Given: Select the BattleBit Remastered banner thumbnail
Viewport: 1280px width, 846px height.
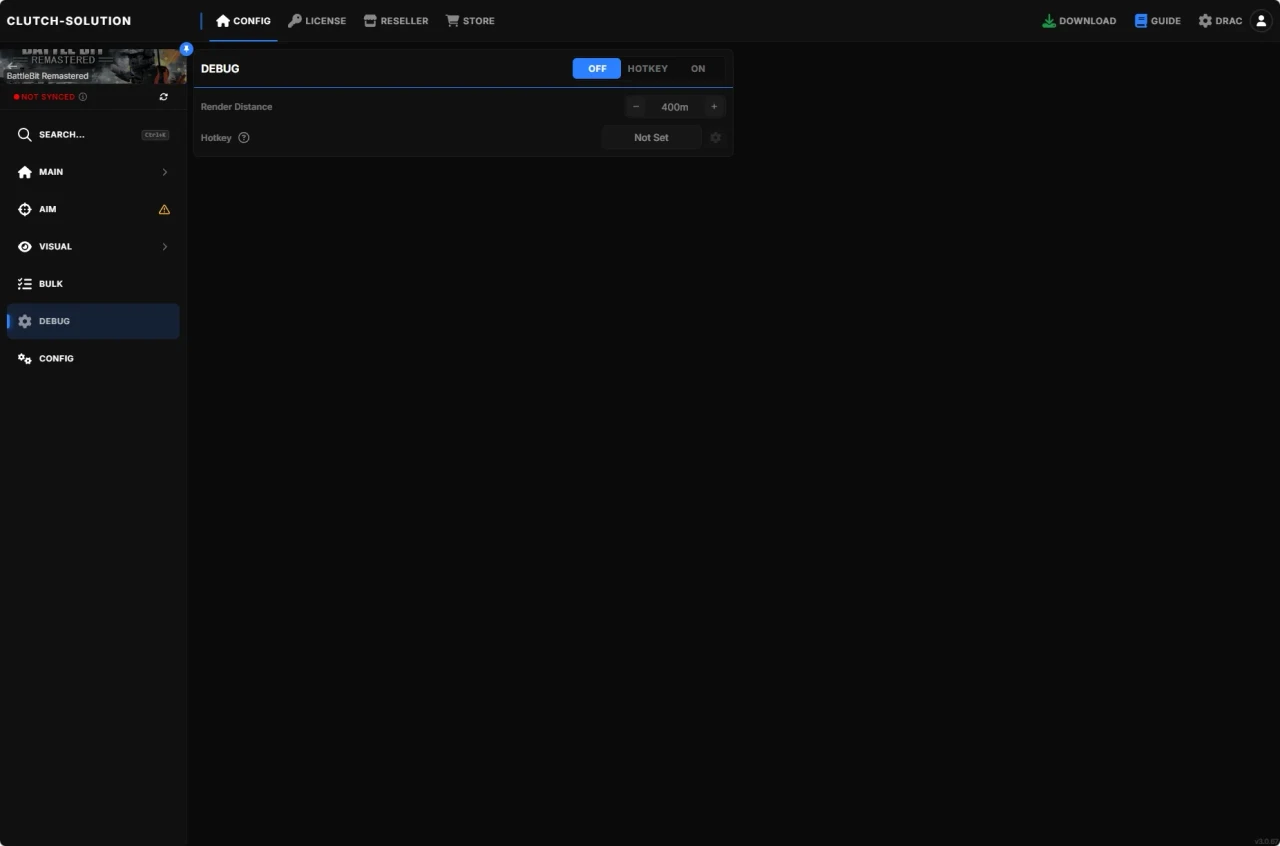Looking at the screenshot, I should (x=93, y=67).
